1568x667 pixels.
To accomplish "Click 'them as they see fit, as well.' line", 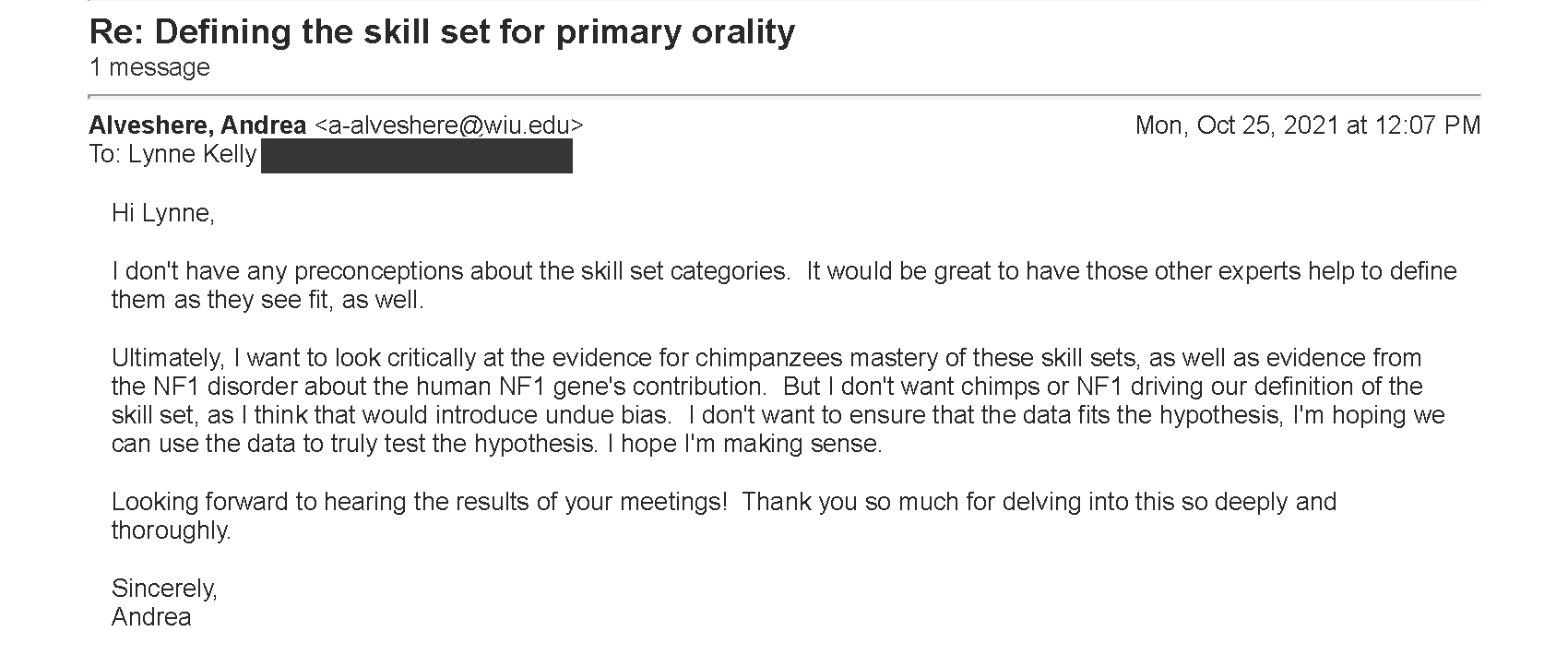I will (x=267, y=300).
